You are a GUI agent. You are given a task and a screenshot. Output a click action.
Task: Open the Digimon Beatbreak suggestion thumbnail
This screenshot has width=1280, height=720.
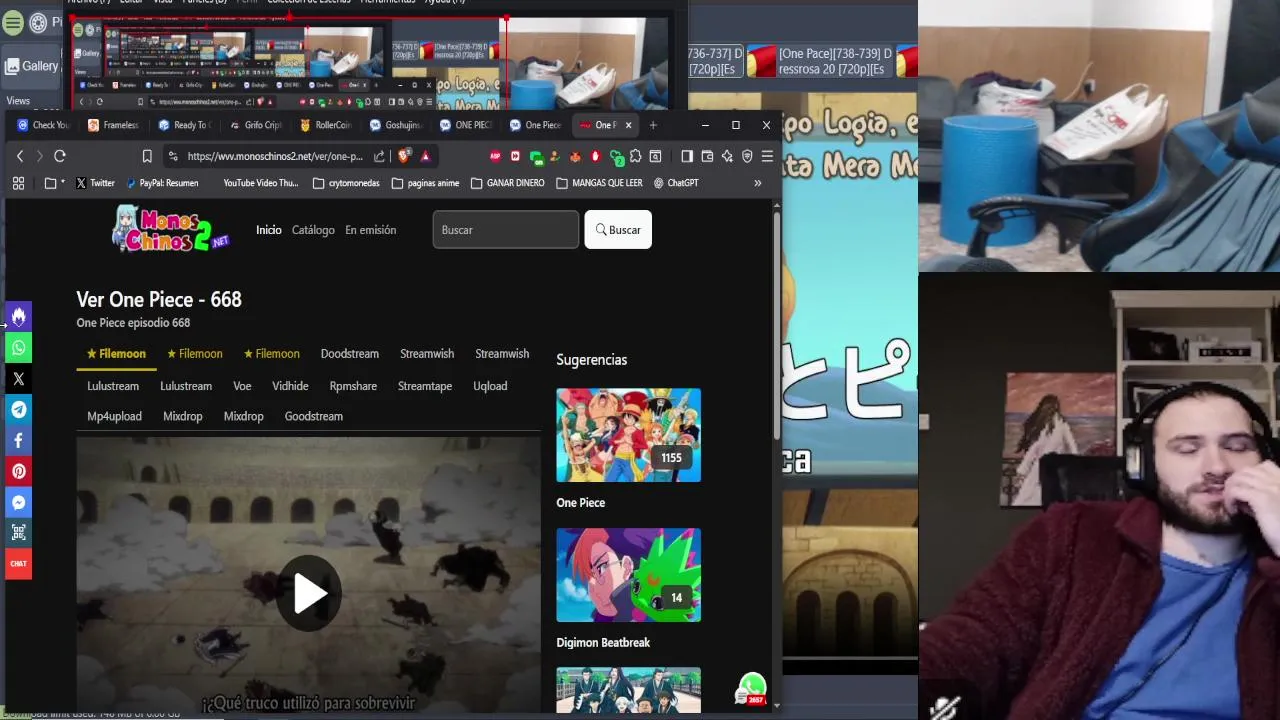coord(628,575)
